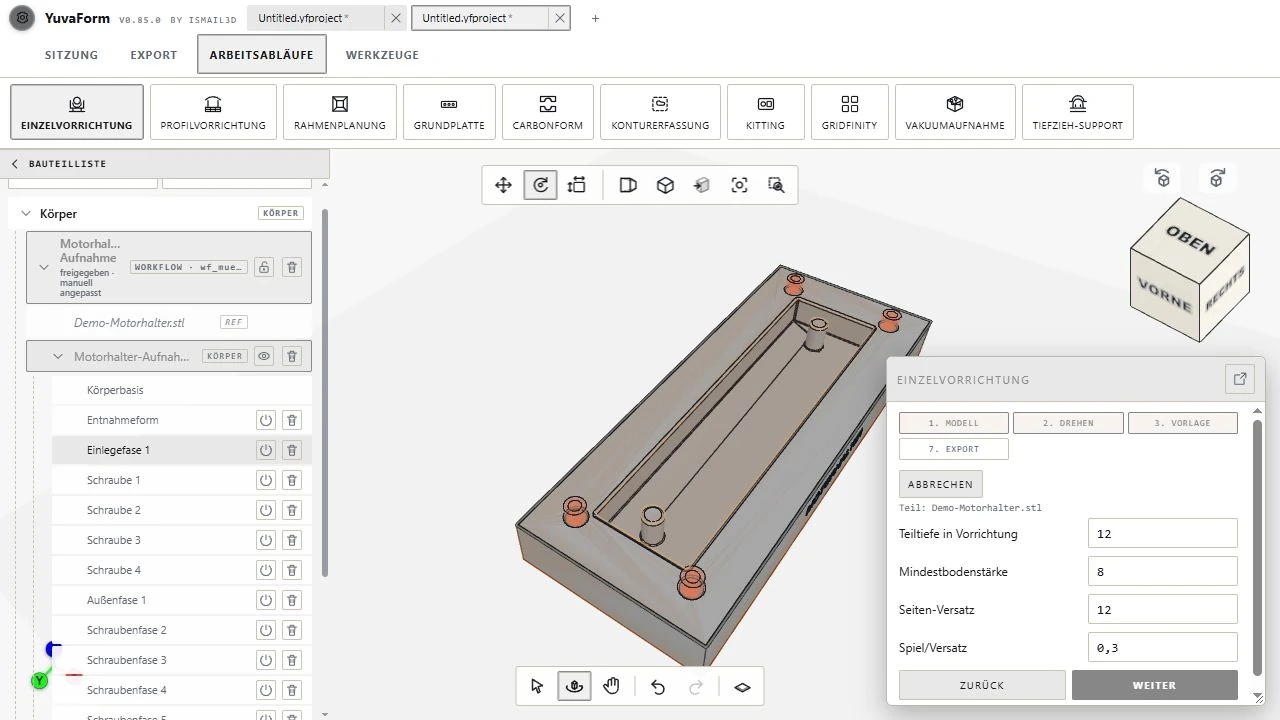
Task: Toggle Außenfase 1 feature on/off
Action: pos(265,600)
